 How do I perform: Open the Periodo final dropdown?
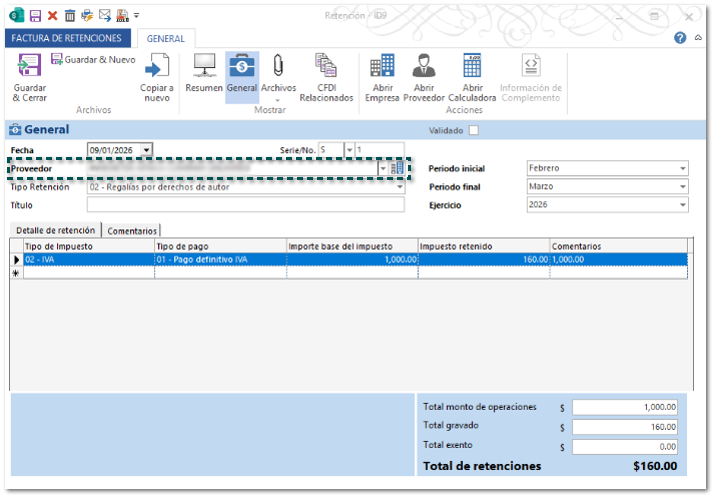(x=682, y=187)
